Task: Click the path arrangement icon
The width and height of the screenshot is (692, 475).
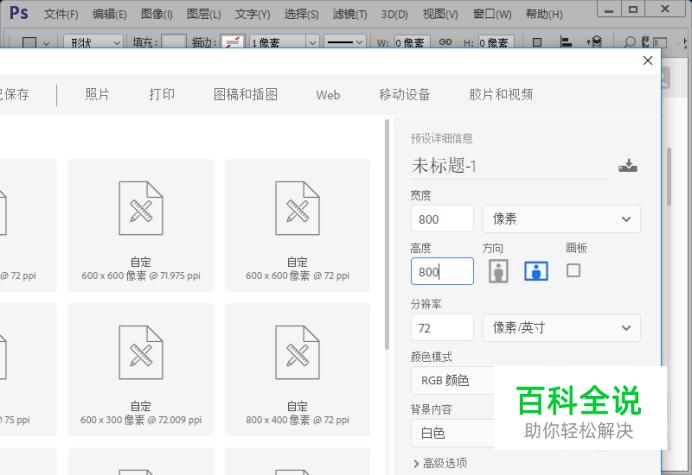Action: coord(594,42)
